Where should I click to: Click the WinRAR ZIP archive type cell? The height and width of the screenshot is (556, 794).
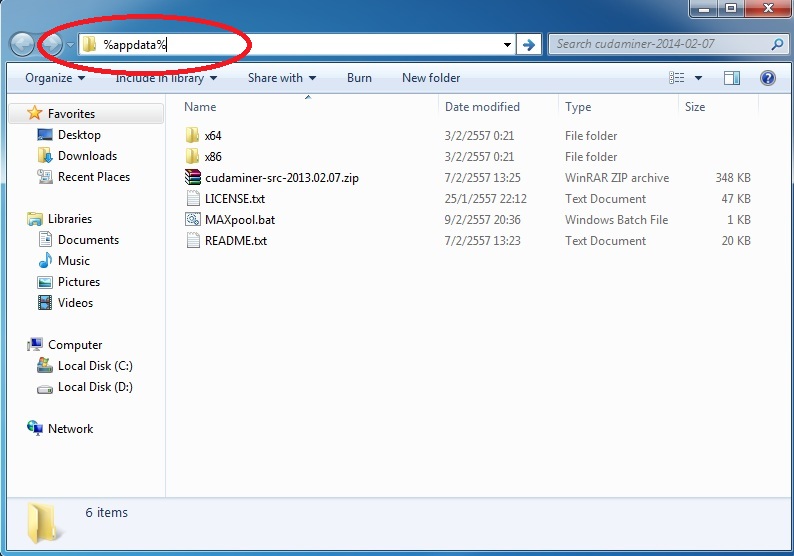(x=617, y=178)
